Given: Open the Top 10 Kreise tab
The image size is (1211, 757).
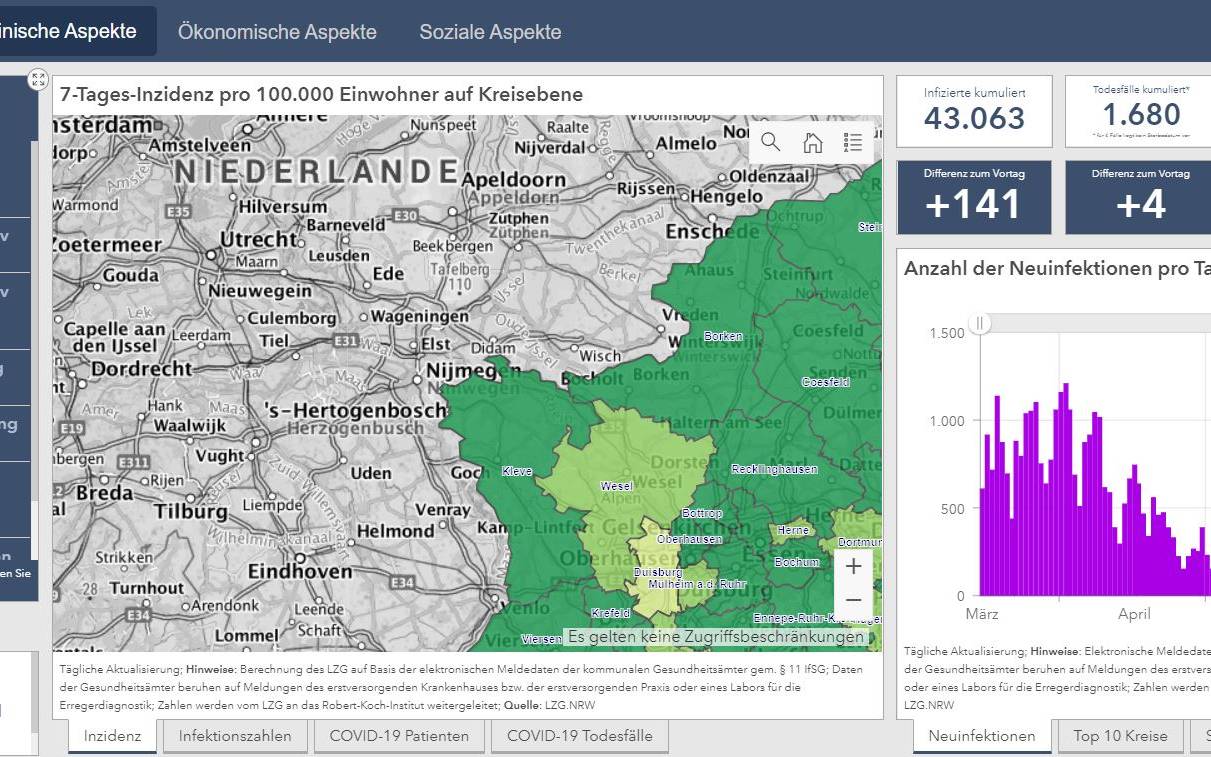Looking at the screenshot, I should point(1120,736).
